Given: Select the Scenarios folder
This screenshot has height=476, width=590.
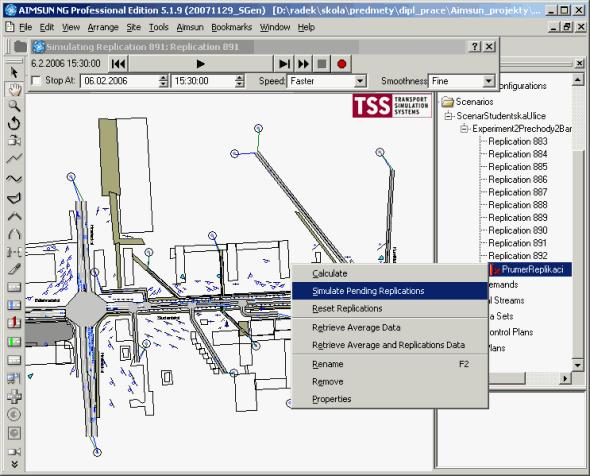Looking at the screenshot, I should [x=468, y=102].
